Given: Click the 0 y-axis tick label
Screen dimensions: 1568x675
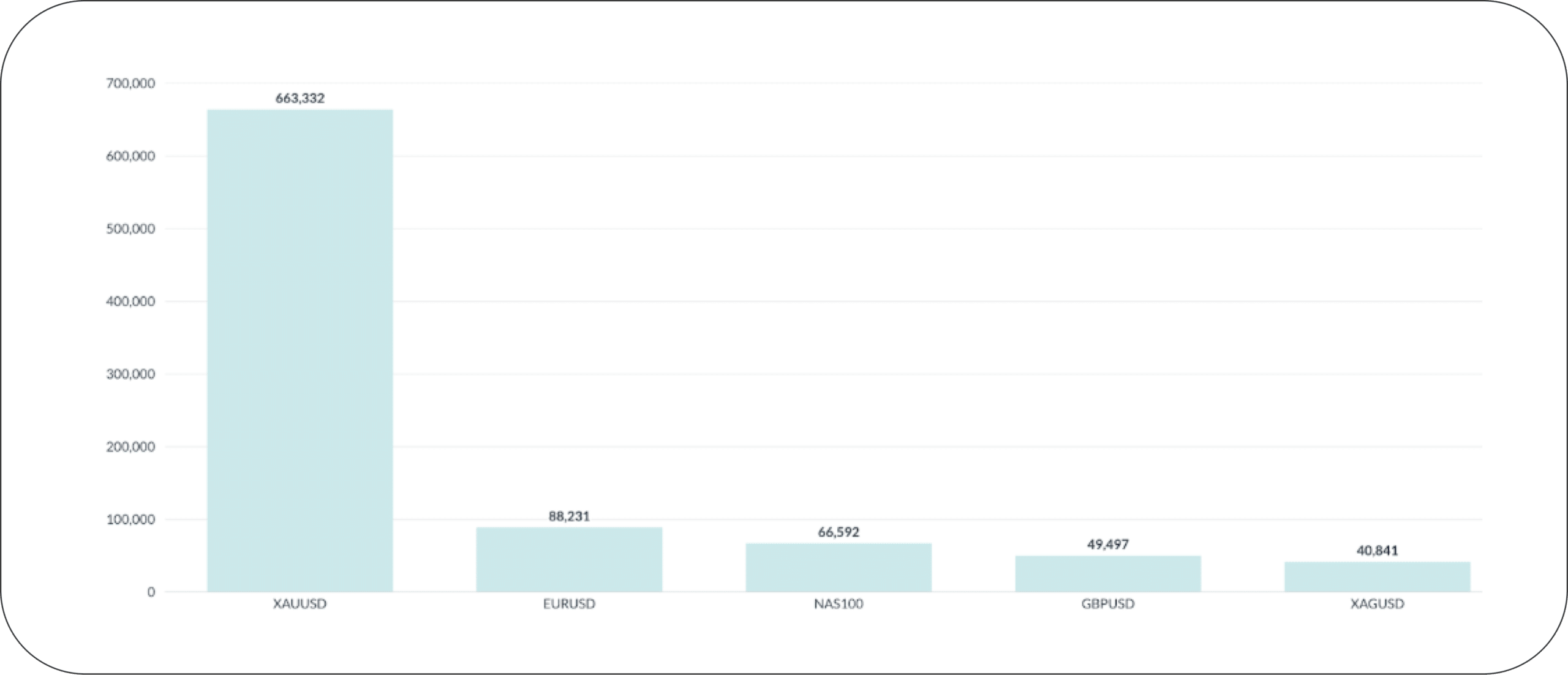Looking at the screenshot, I should click(x=151, y=592).
